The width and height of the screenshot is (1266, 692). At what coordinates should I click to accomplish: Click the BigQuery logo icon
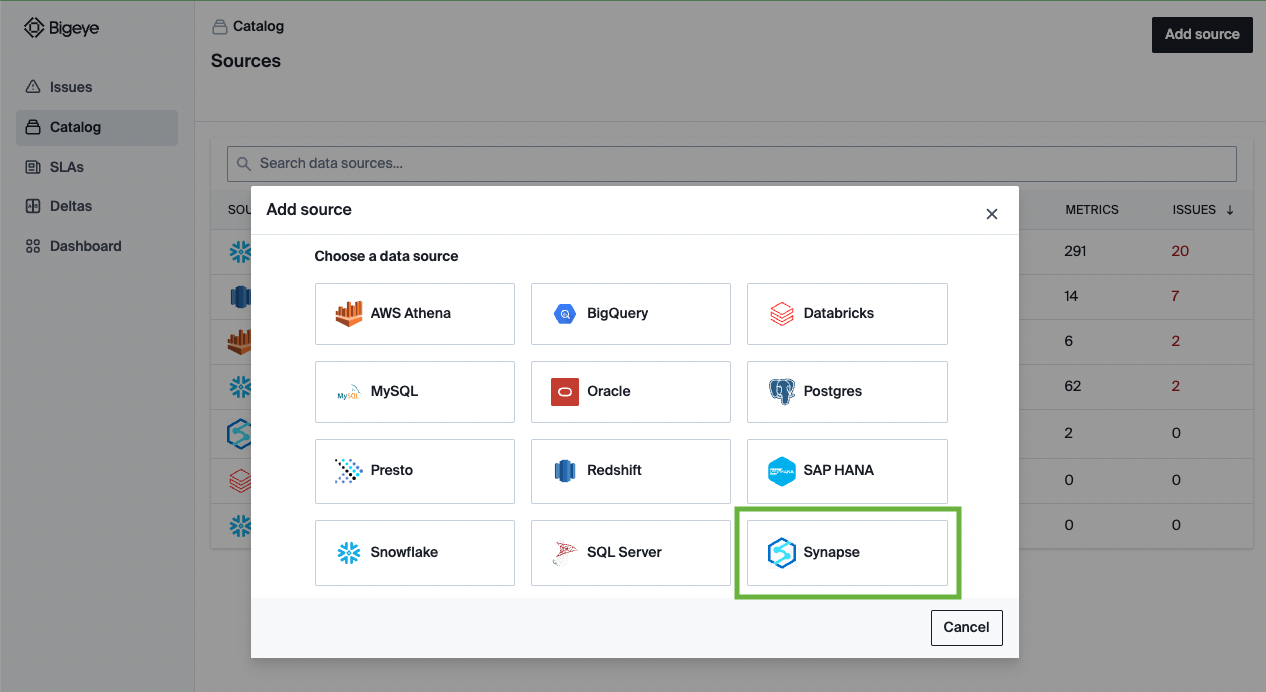(x=565, y=314)
